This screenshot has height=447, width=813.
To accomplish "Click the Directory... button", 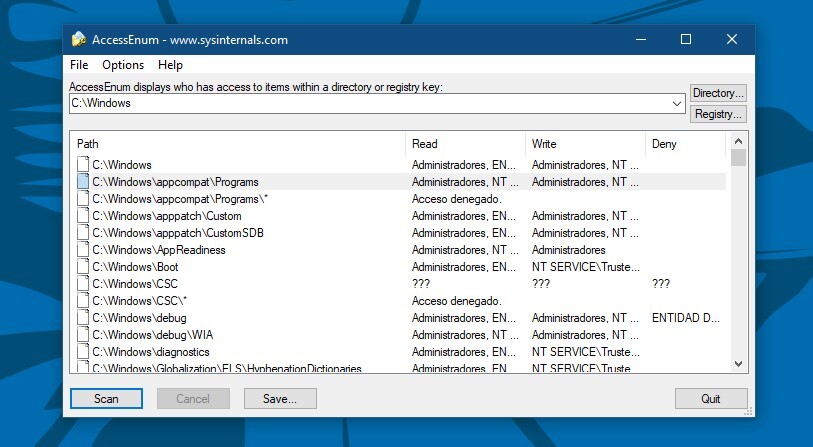I will (x=718, y=93).
